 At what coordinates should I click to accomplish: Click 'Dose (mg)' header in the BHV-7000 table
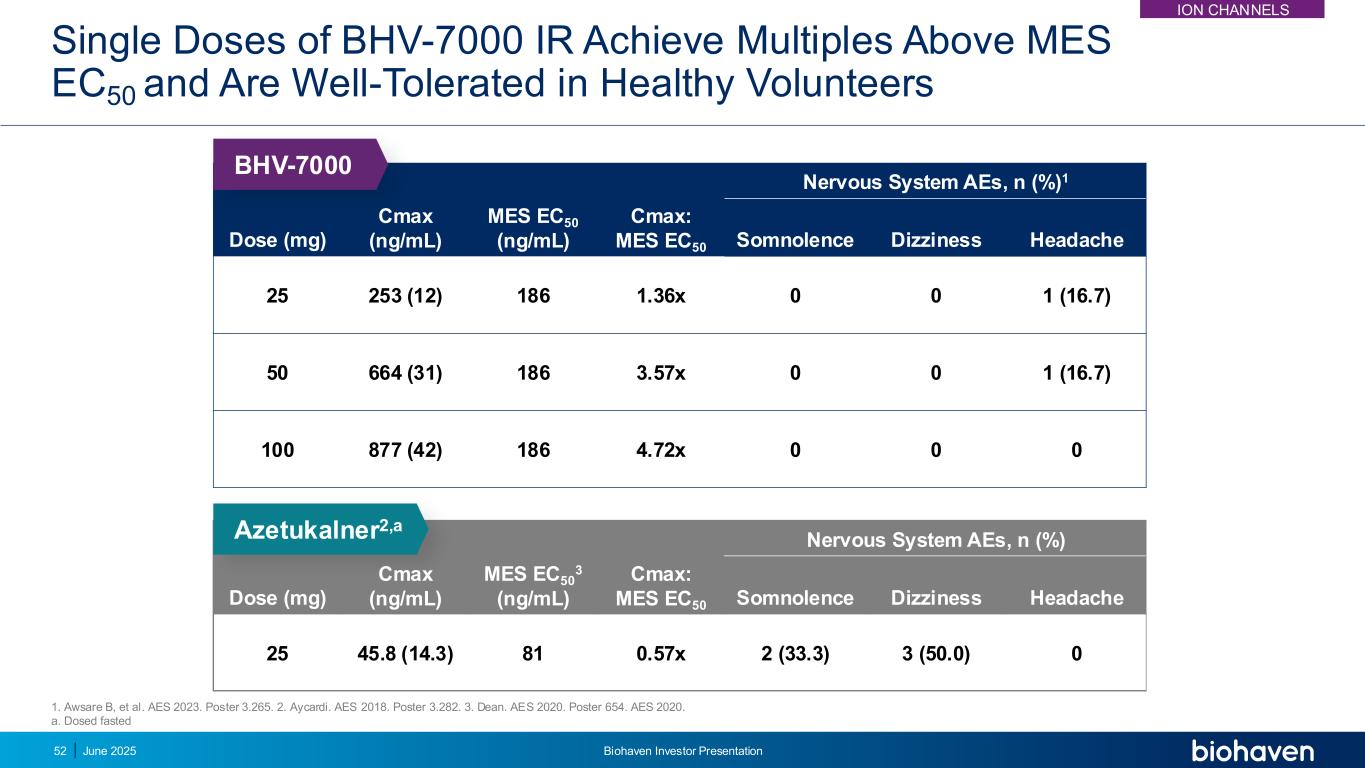(x=278, y=240)
